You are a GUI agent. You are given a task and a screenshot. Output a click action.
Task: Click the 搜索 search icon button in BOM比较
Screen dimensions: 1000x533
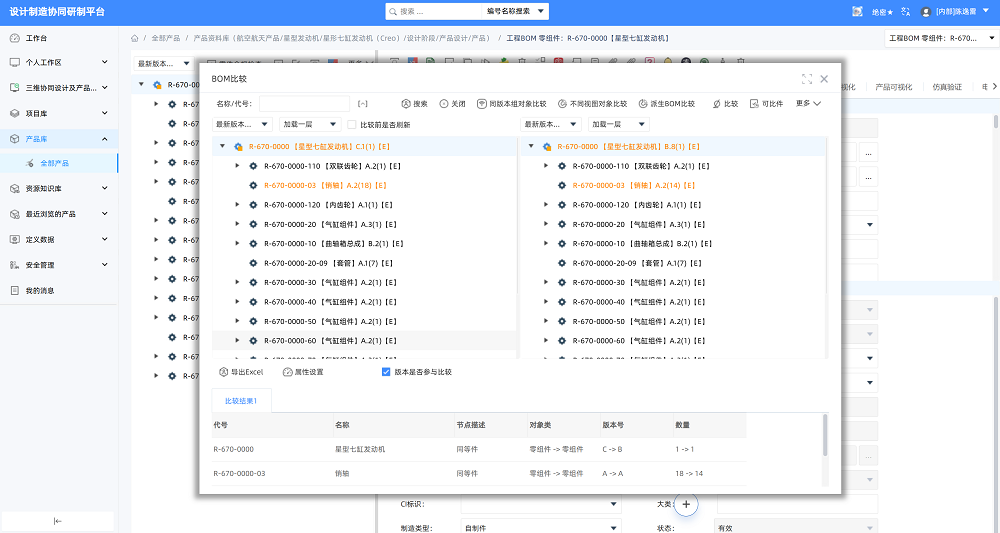(415, 104)
